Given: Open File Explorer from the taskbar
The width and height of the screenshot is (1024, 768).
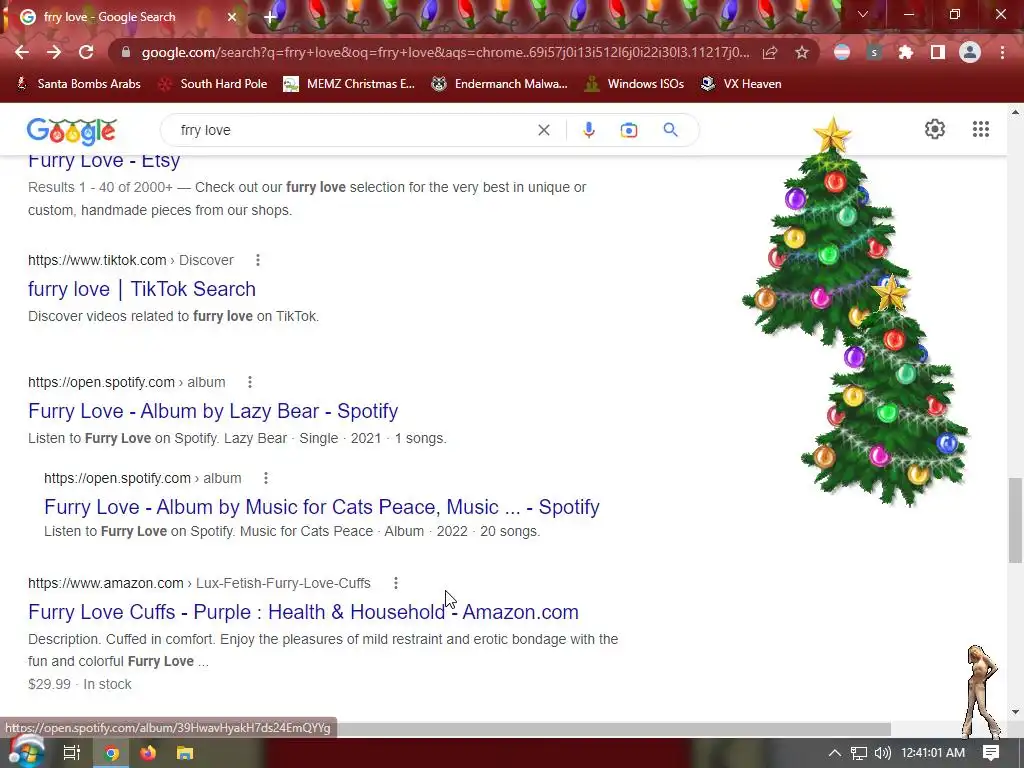Looking at the screenshot, I should coord(185,753).
